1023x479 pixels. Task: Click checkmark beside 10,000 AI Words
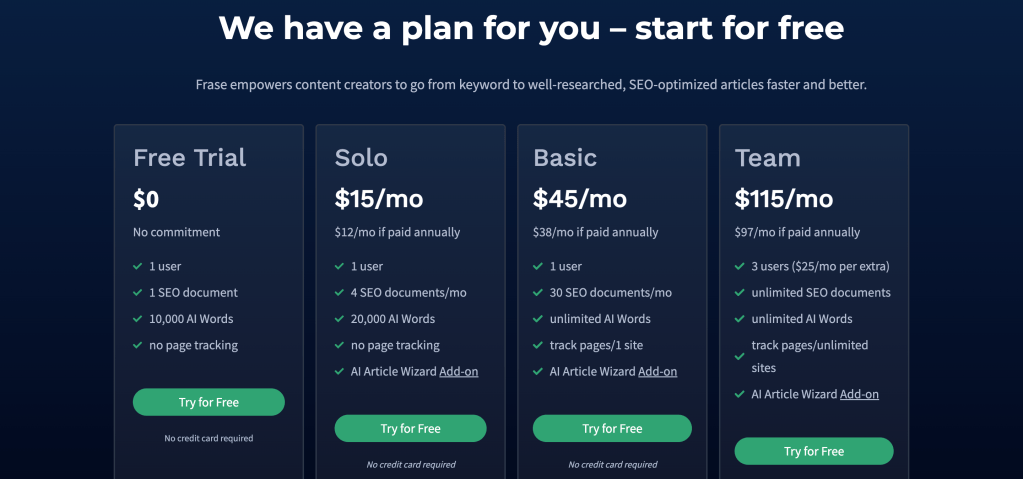(x=137, y=319)
